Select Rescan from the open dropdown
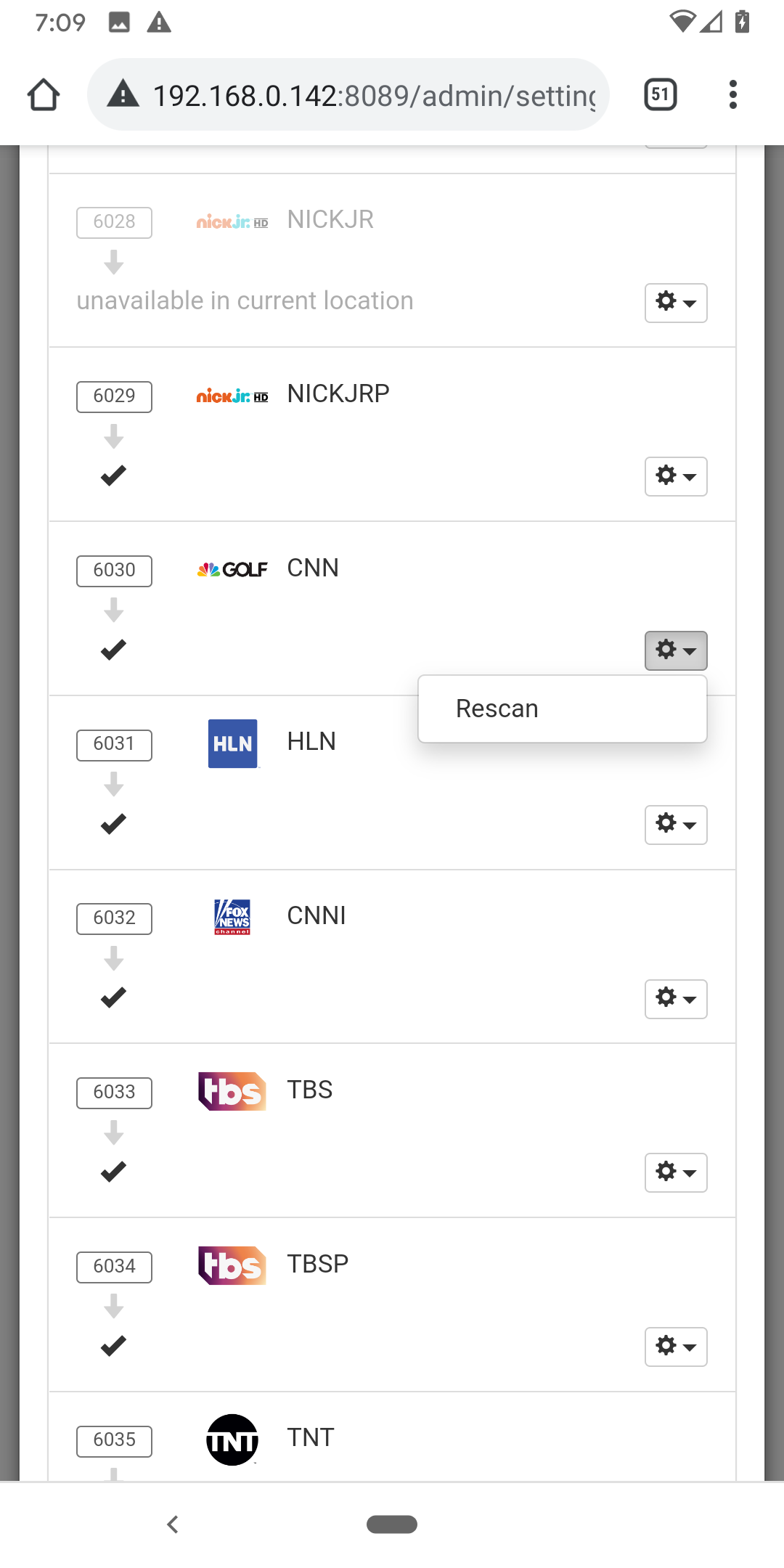Viewport: 784px width, 1568px height. click(x=497, y=709)
